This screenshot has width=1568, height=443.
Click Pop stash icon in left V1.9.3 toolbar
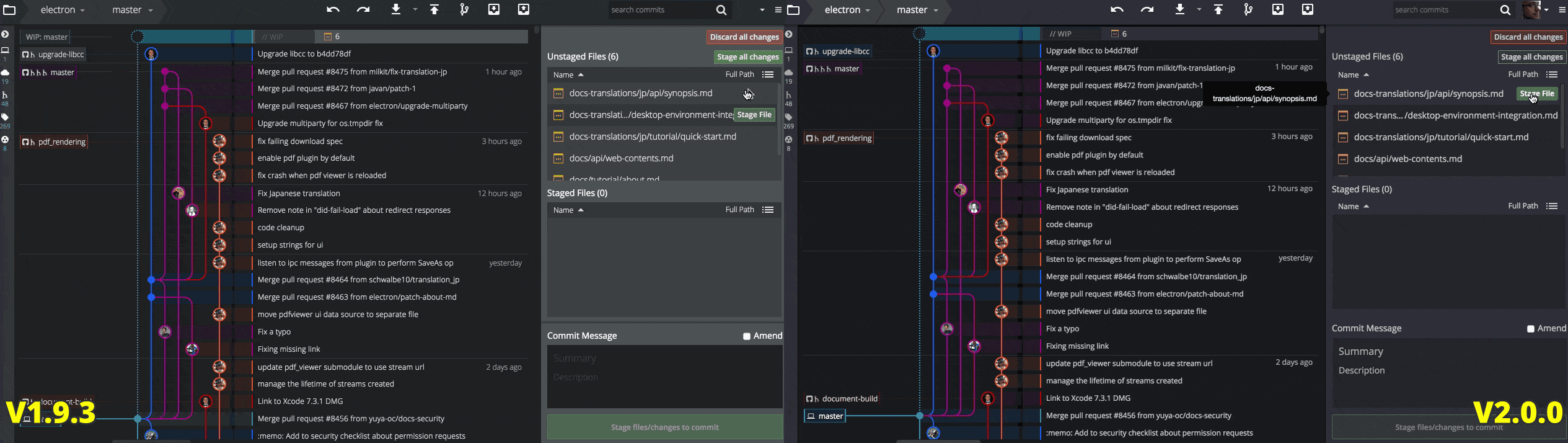(x=524, y=9)
